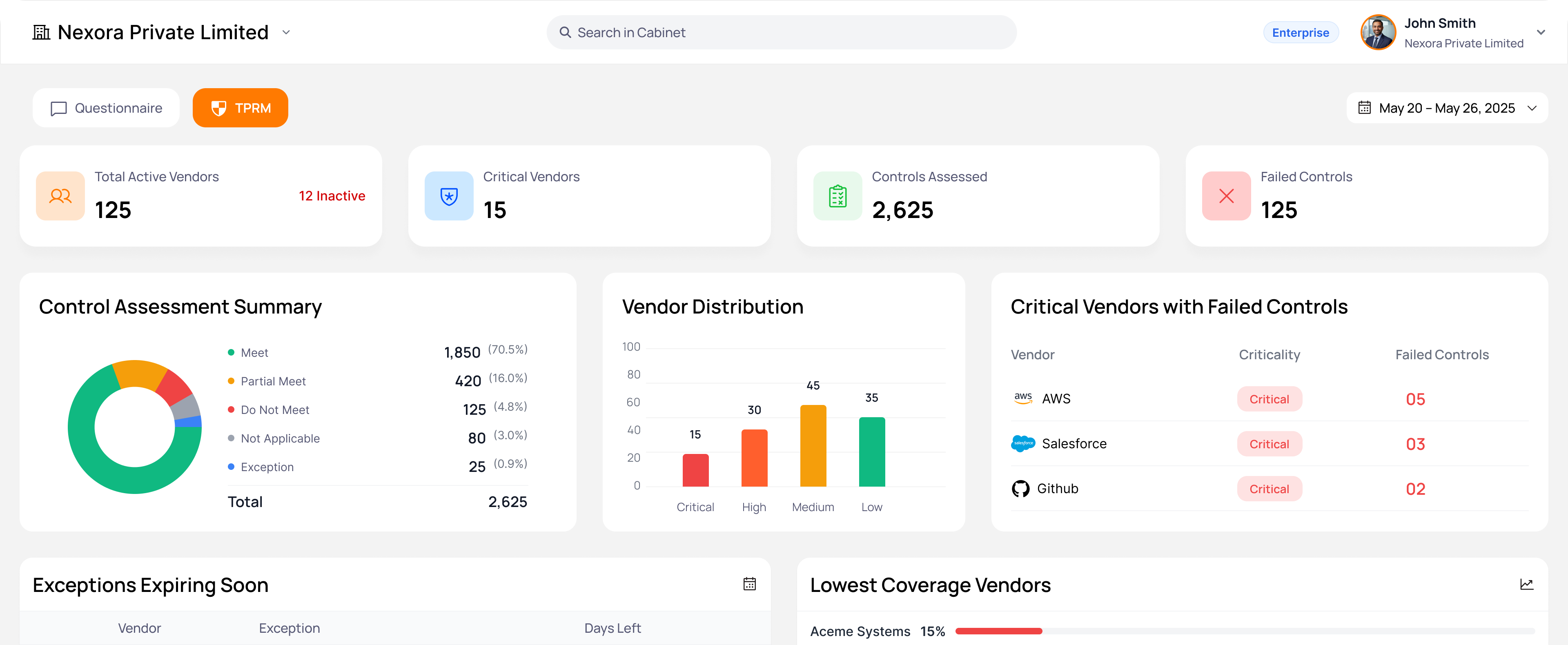Click the Critical badge for AWS

(x=1269, y=399)
